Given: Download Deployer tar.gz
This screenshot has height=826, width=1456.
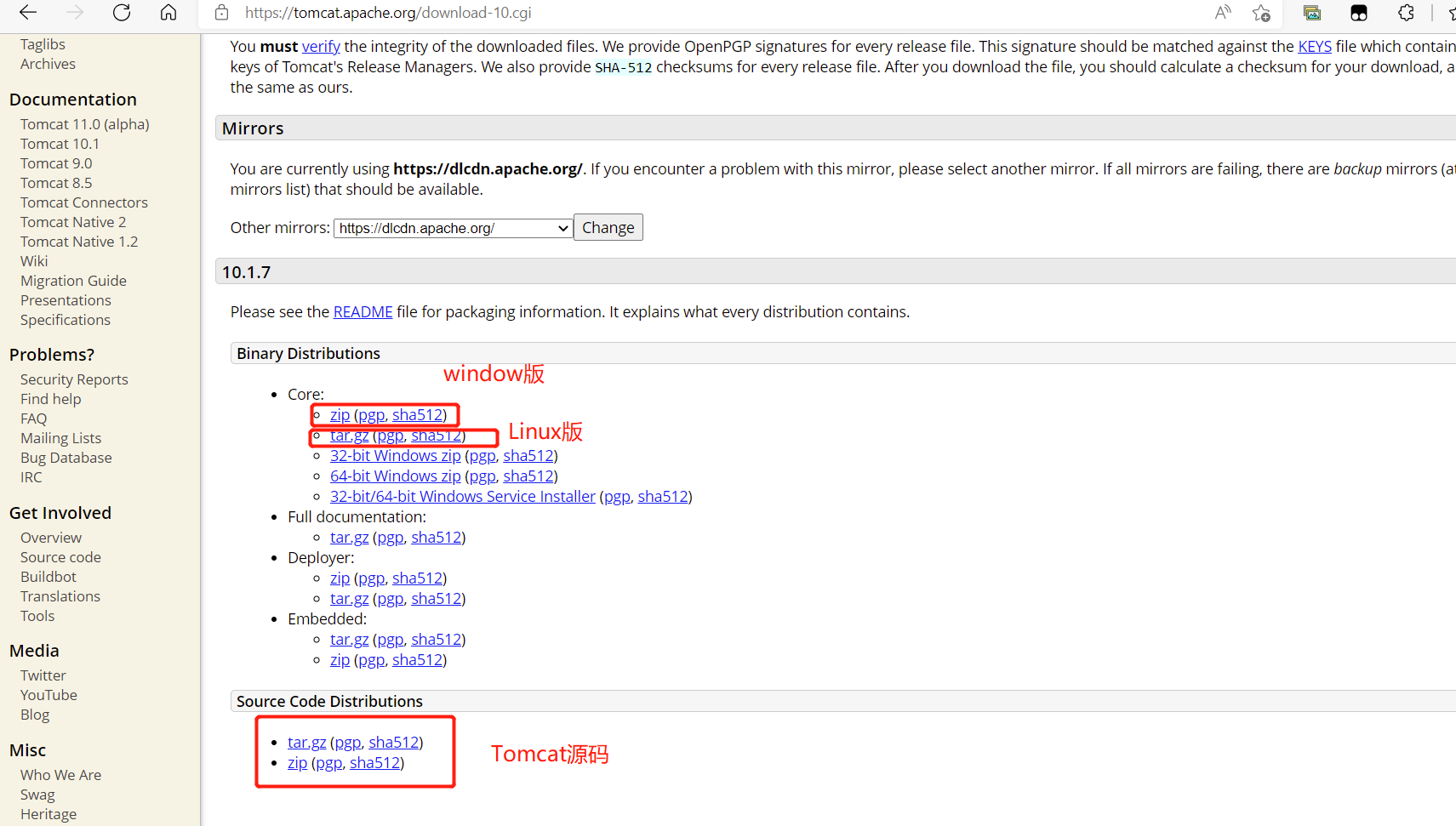Looking at the screenshot, I should click(350, 599).
